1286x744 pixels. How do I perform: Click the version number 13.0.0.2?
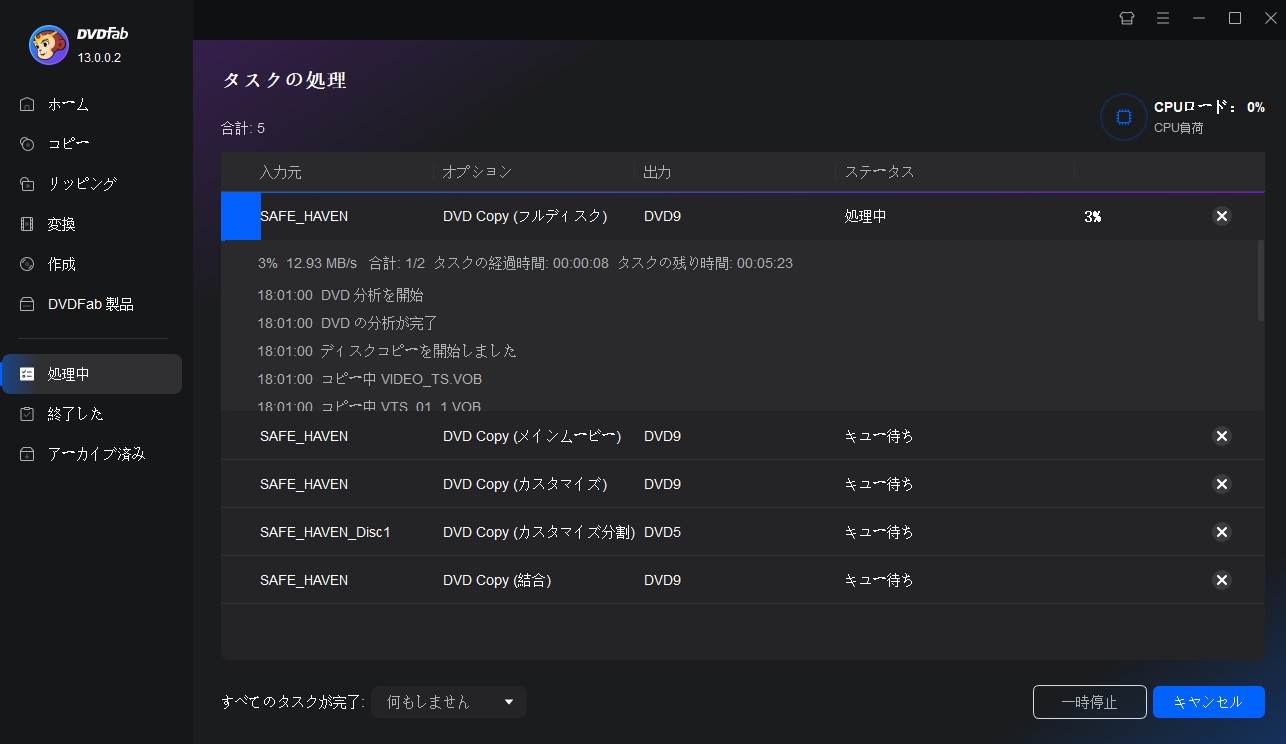[x=99, y=57]
